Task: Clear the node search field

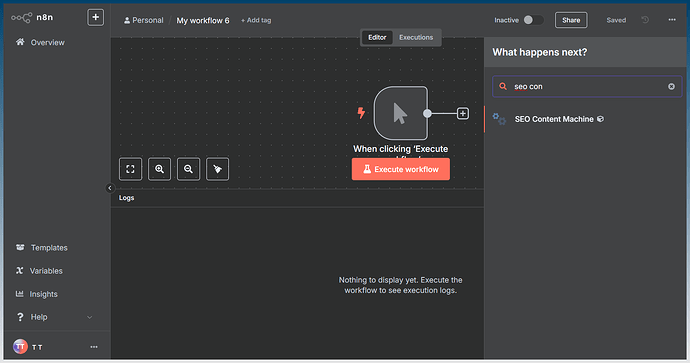Action: 671,87
